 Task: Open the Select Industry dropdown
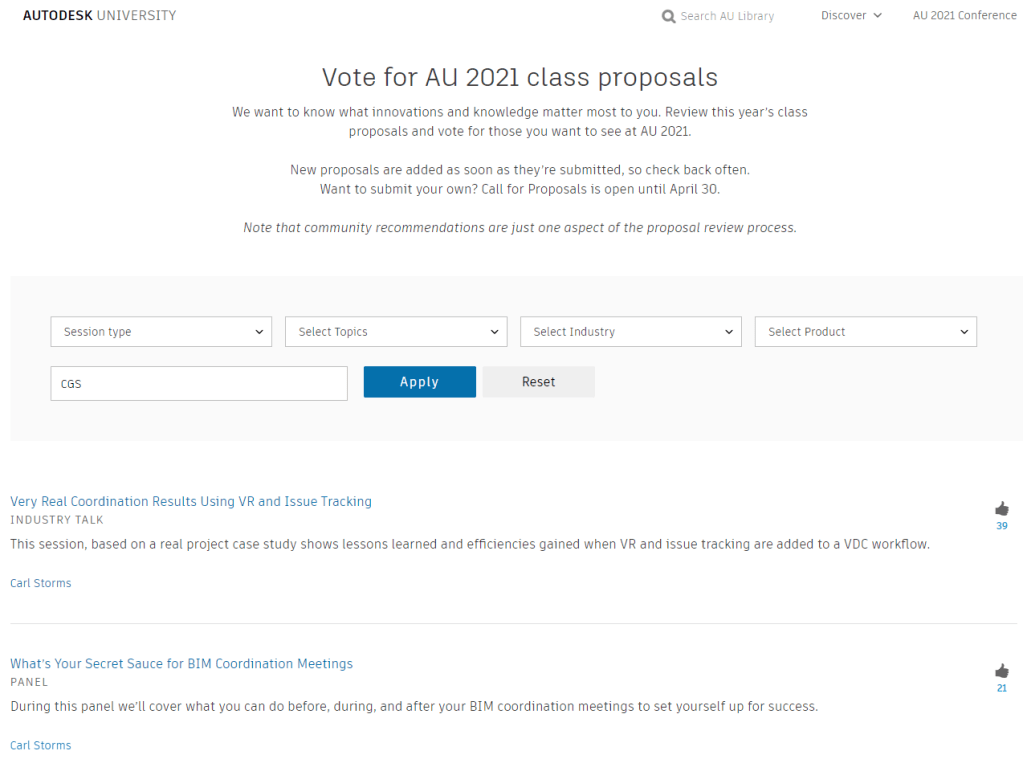coord(630,332)
